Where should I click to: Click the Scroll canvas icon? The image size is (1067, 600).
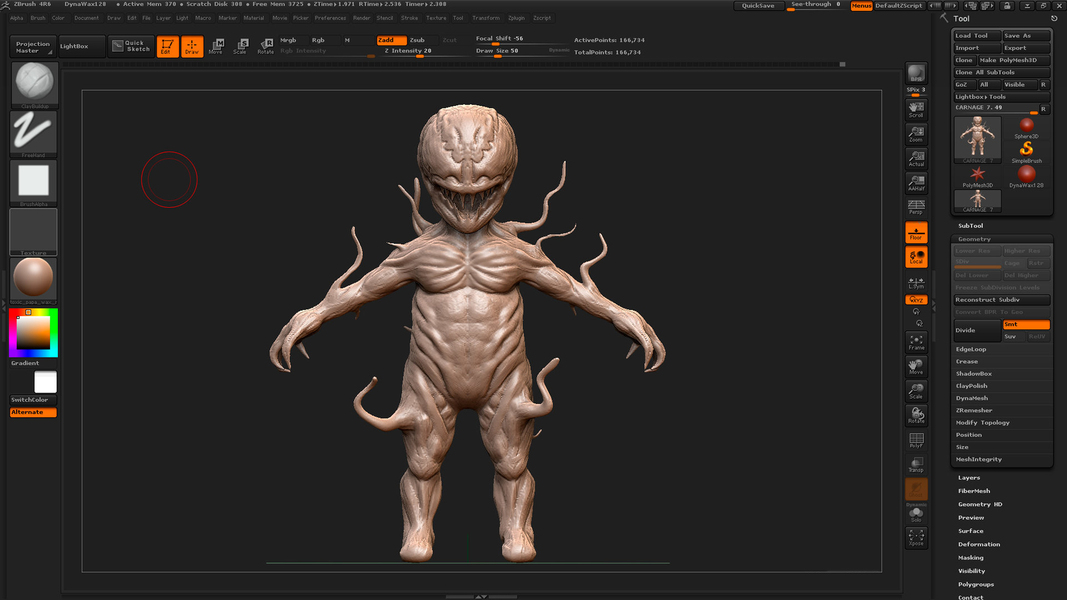[x=916, y=110]
